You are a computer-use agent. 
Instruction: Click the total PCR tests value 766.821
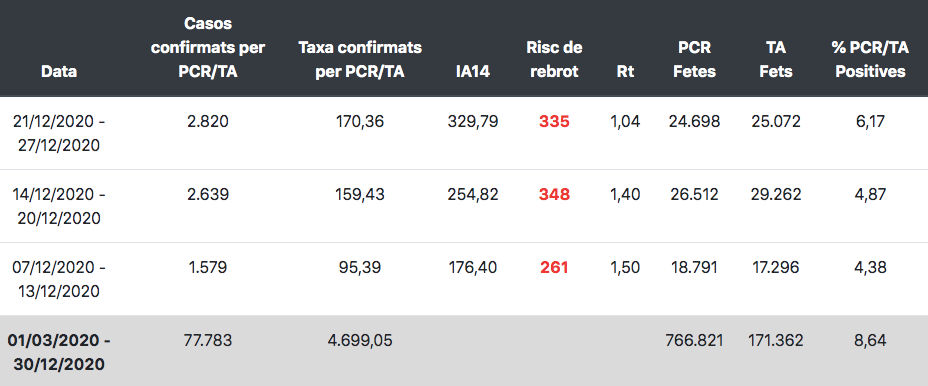694,340
